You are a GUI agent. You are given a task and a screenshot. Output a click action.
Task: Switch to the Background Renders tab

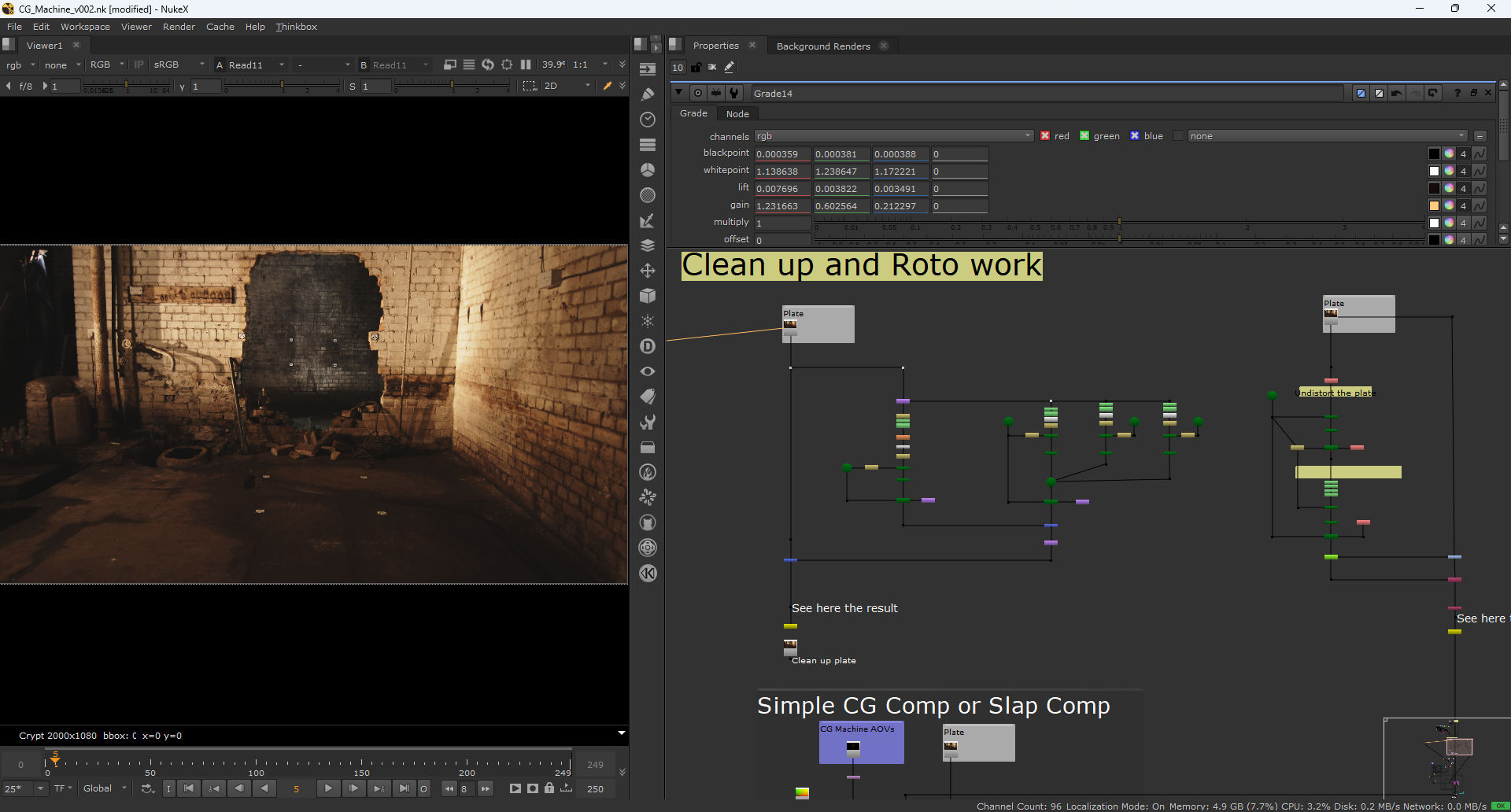point(823,46)
